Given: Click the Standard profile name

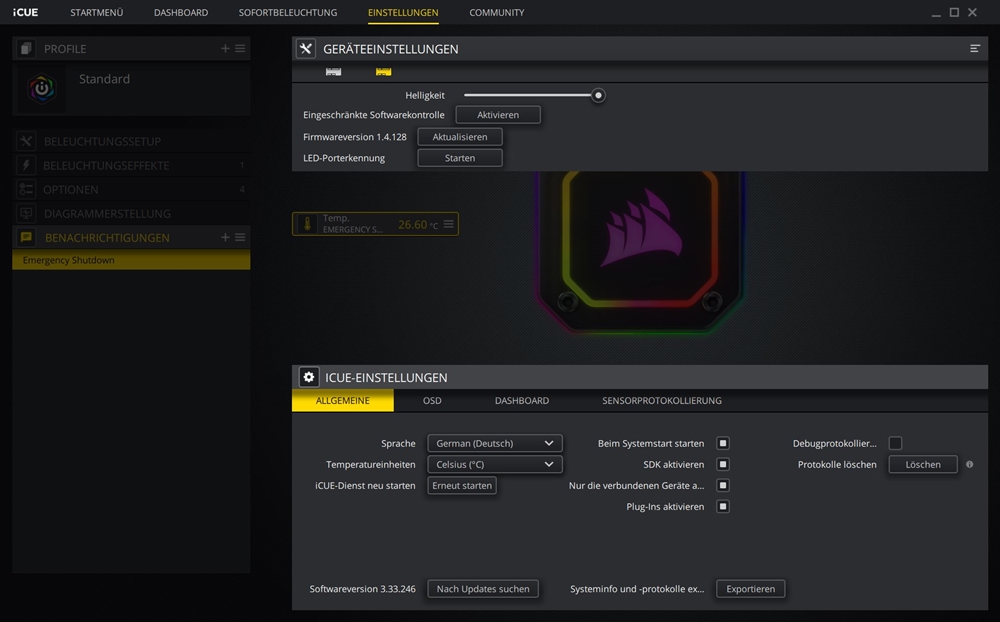Looking at the screenshot, I should [x=104, y=79].
